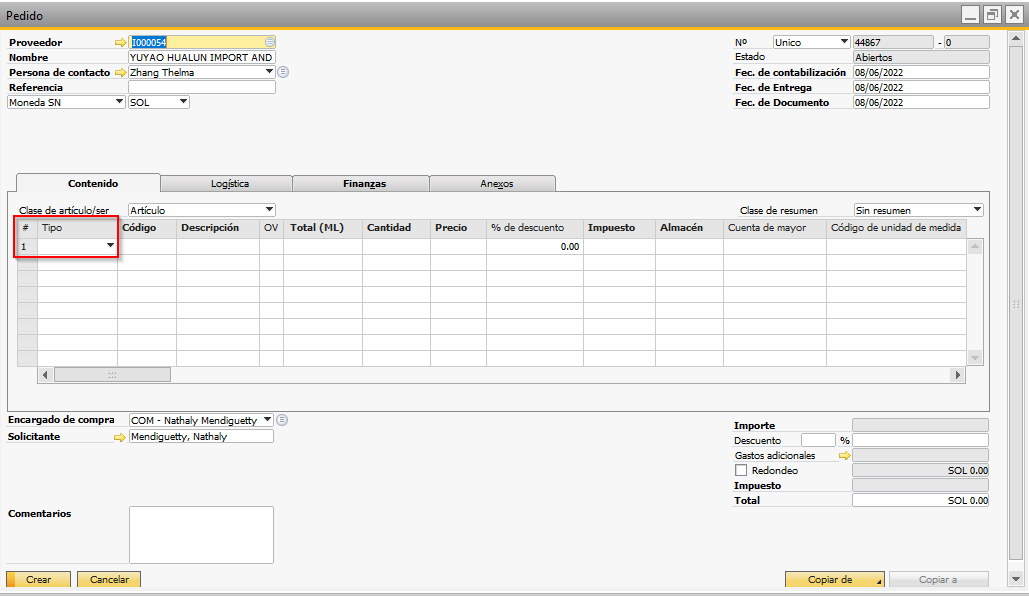Click the Total (ML) column header

[323, 228]
